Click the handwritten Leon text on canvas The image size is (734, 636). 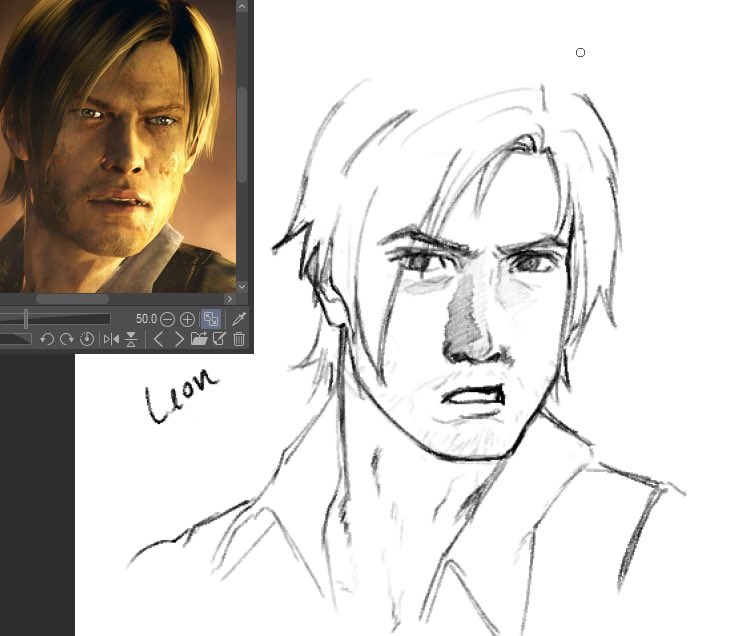click(x=182, y=396)
